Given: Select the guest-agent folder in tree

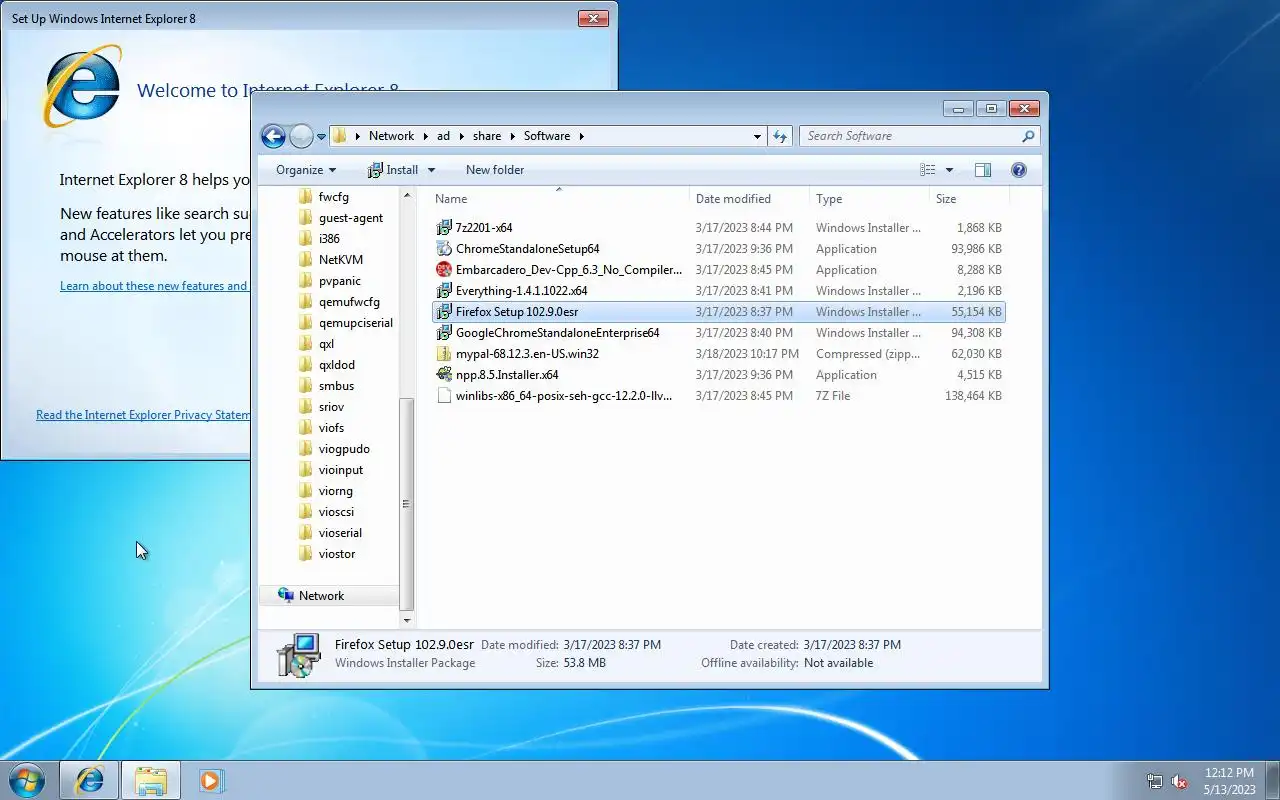Looking at the screenshot, I should 341,218.
